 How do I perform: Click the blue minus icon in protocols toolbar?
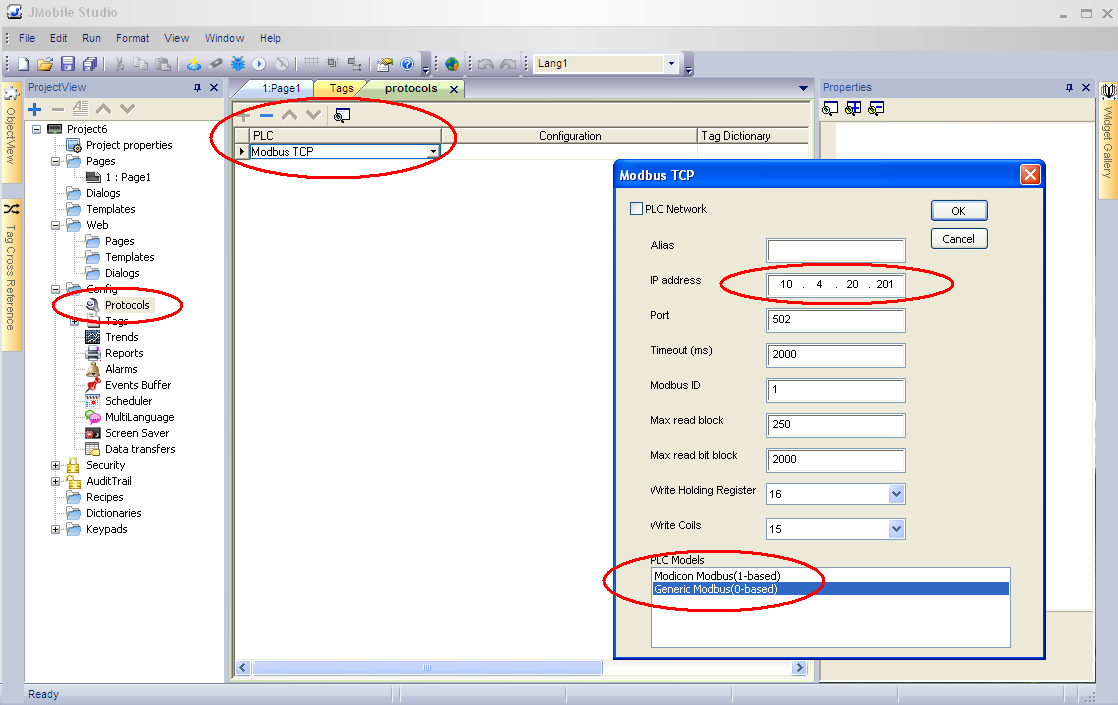(266, 115)
